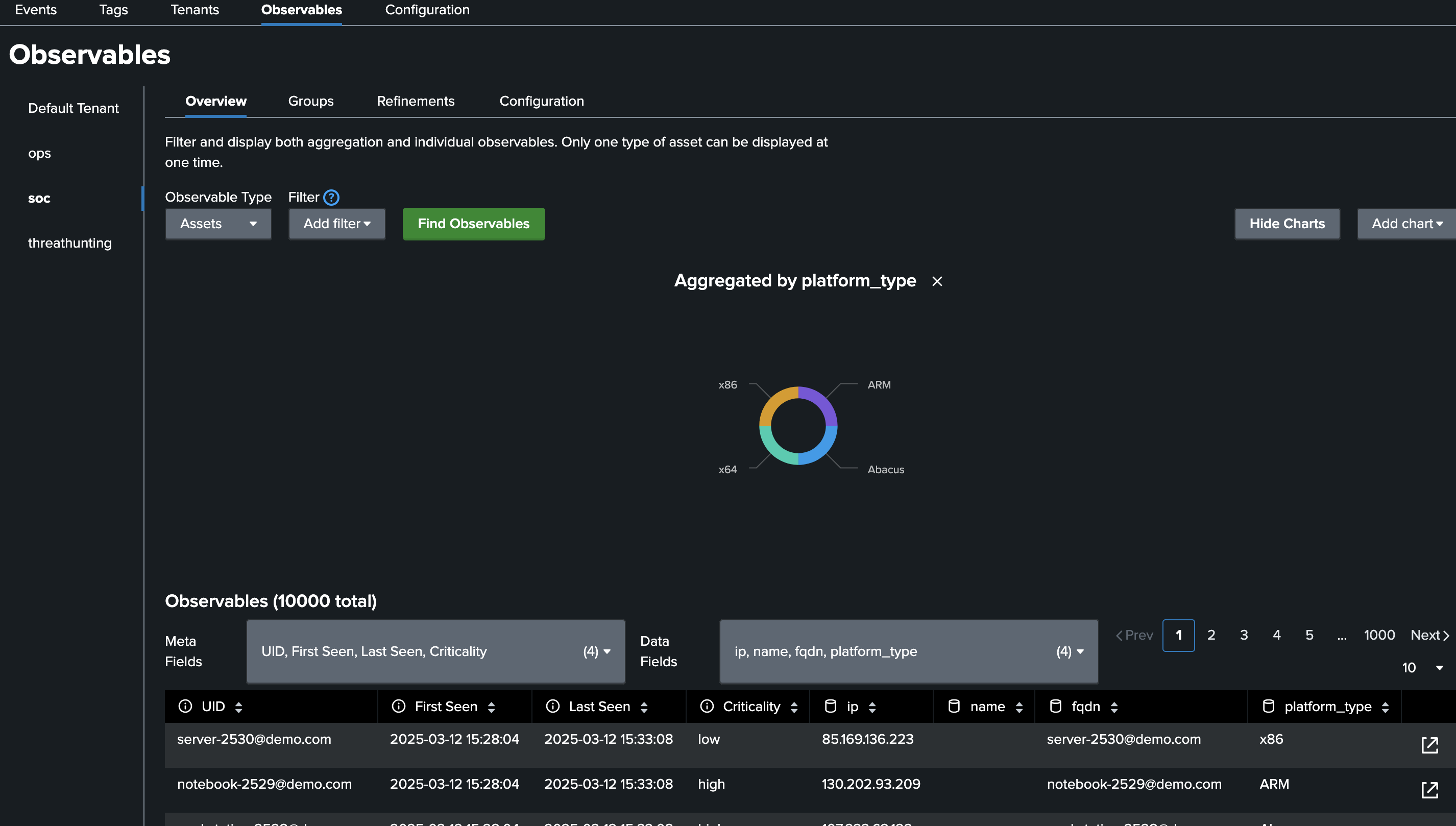This screenshot has width=1456, height=826.
Task: Open the Tenants section from the top menu
Action: click(195, 10)
